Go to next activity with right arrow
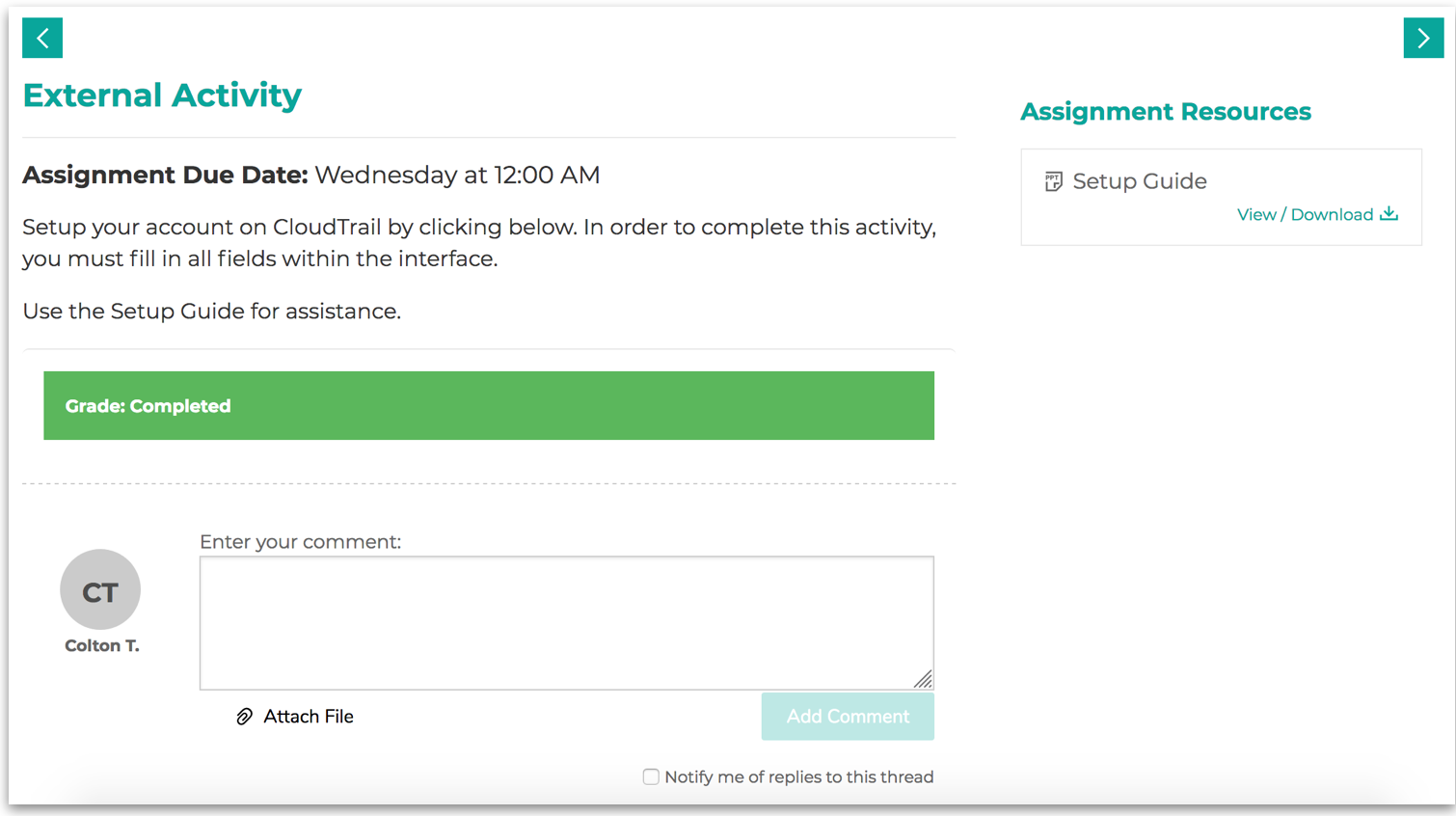 (1423, 38)
